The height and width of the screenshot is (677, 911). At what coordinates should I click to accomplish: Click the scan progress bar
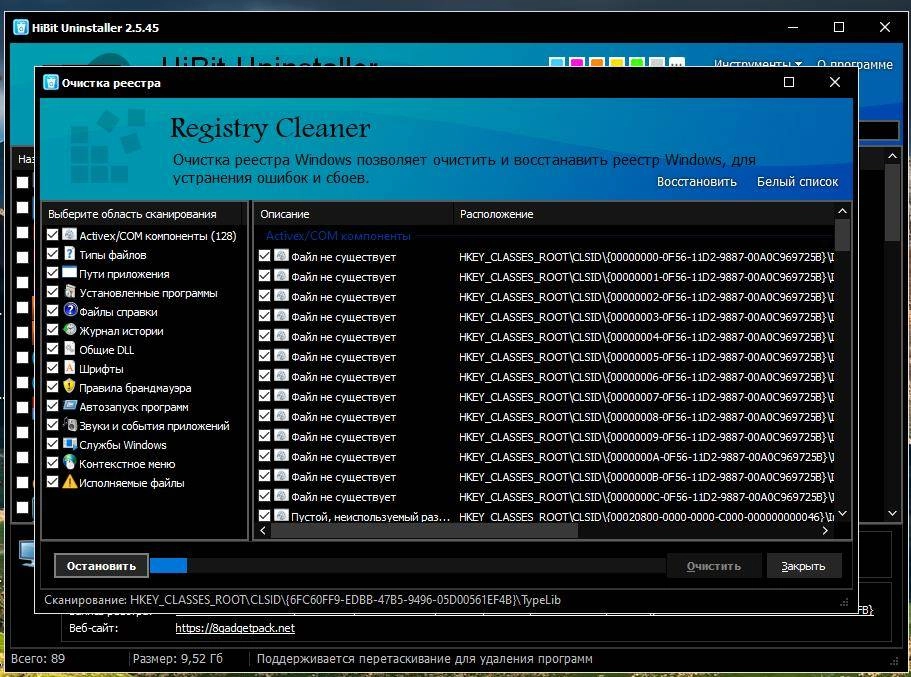[x=407, y=565]
